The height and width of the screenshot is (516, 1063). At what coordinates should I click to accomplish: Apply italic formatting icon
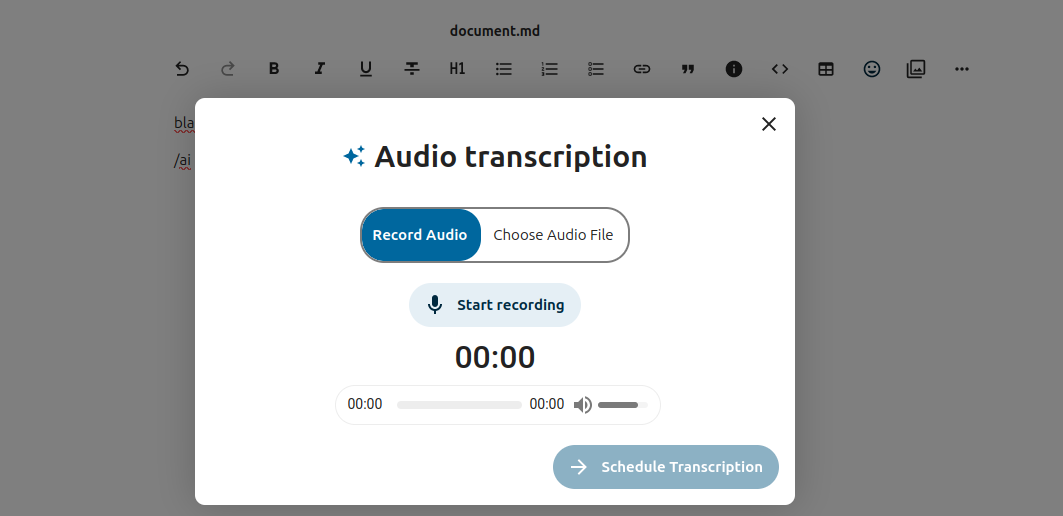[320, 69]
